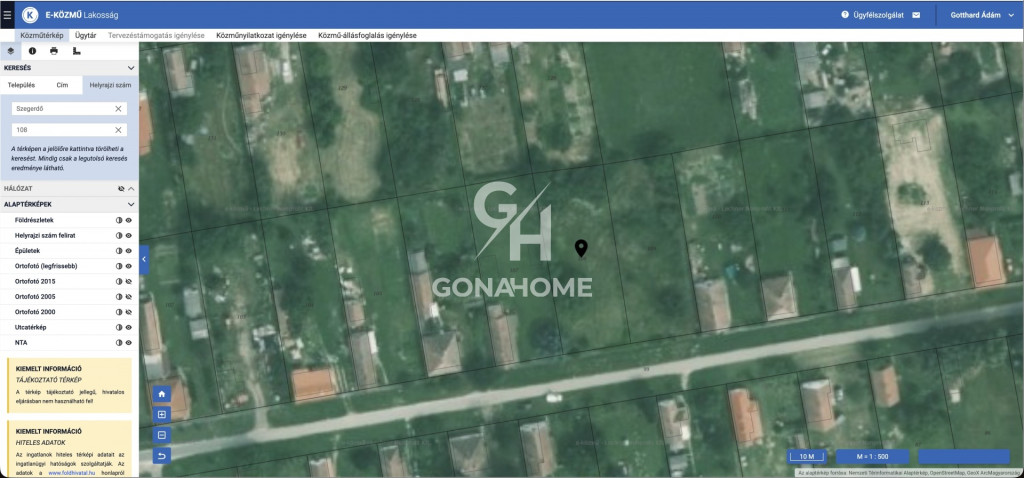This screenshot has height=478, width=1024.
Task: Open the hamburger menu in the header
Action: pyautogui.click(x=7, y=15)
